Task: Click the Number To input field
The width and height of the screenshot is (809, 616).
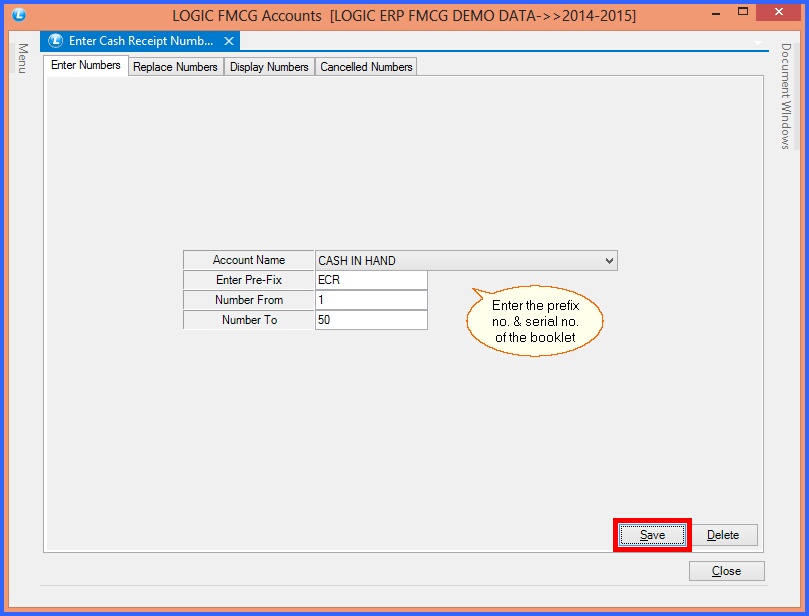Action: coord(371,320)
